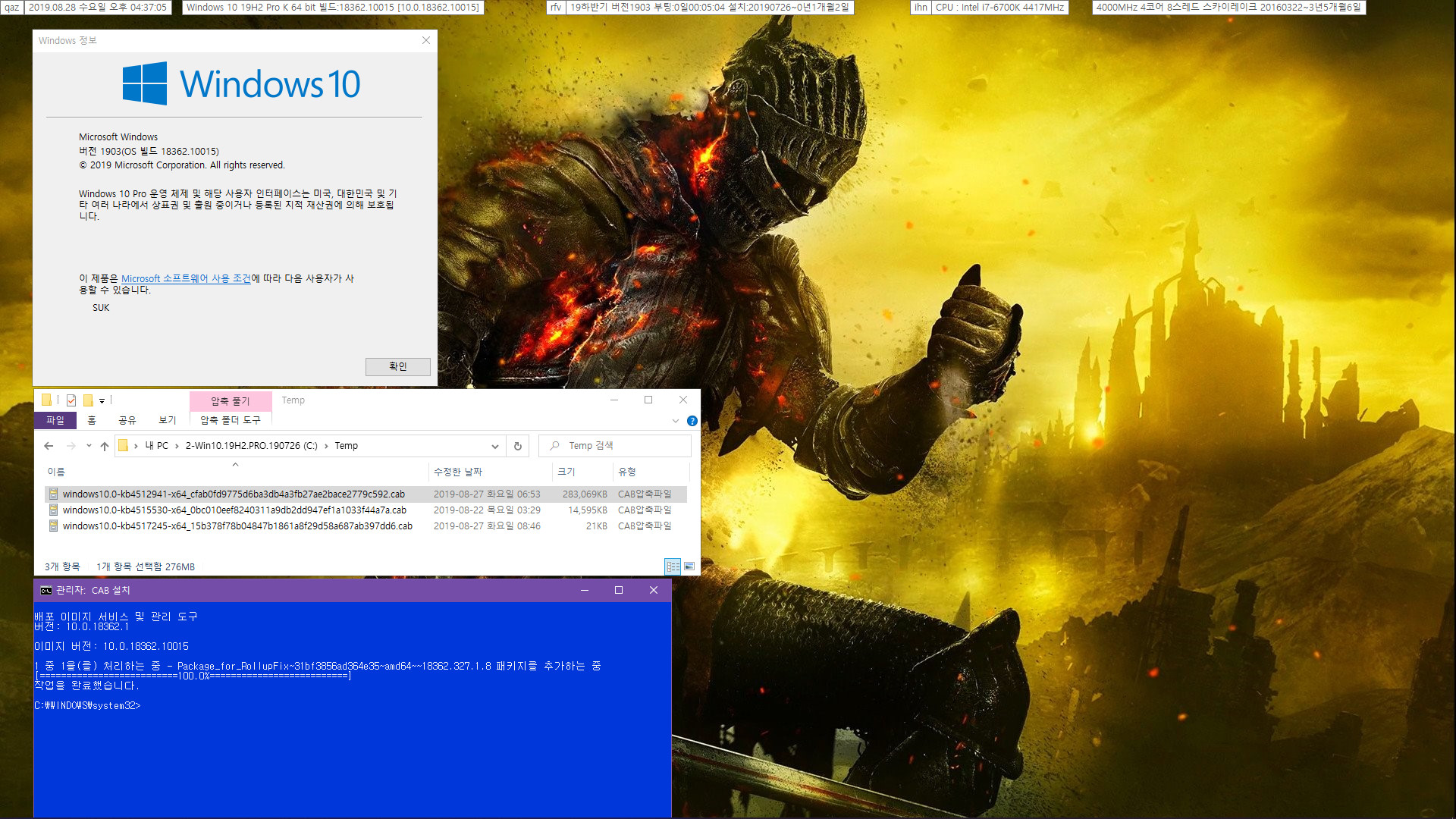Click the Properties quick access checkmark icon
1456x819 pixels.
71,400
